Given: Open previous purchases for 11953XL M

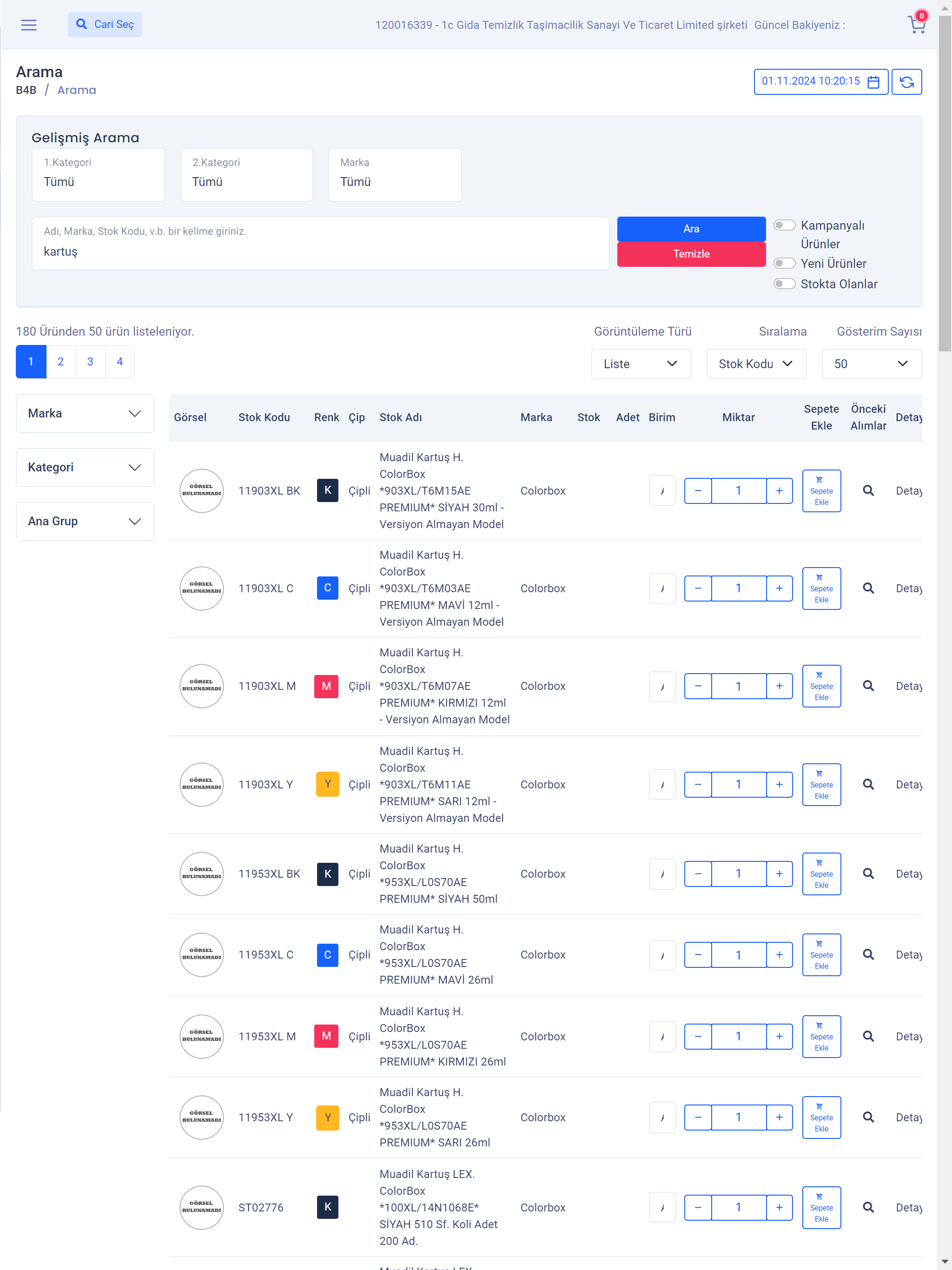Looking at the screenshot, I should (868, 1036).
